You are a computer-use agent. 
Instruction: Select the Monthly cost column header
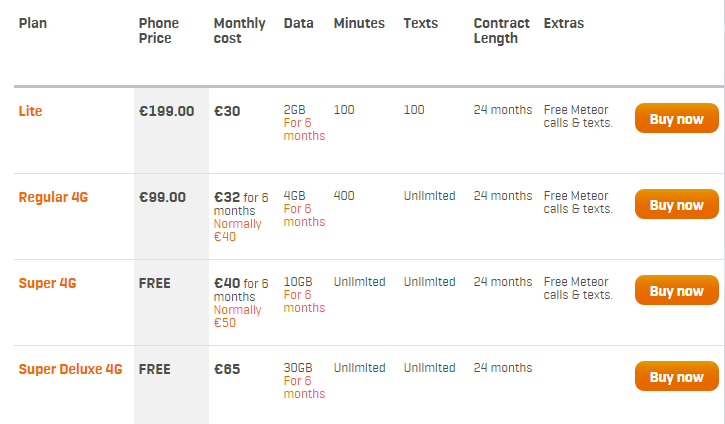coord(240,31)
